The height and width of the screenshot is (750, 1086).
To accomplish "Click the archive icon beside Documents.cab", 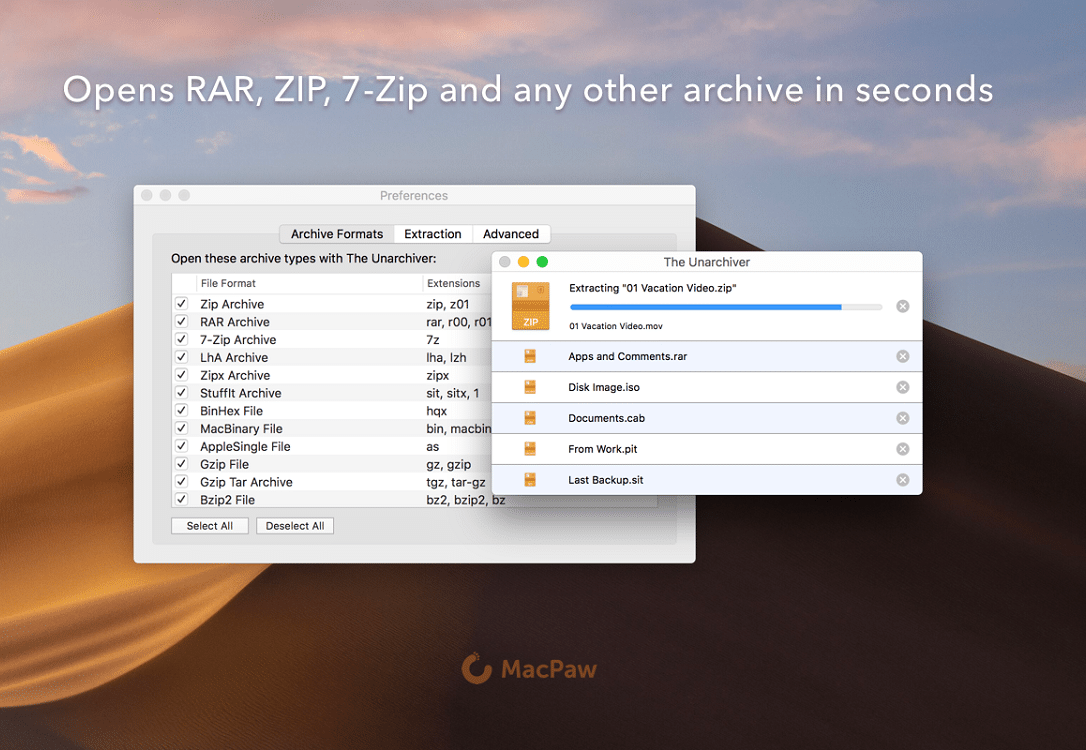I will point(529,418).
